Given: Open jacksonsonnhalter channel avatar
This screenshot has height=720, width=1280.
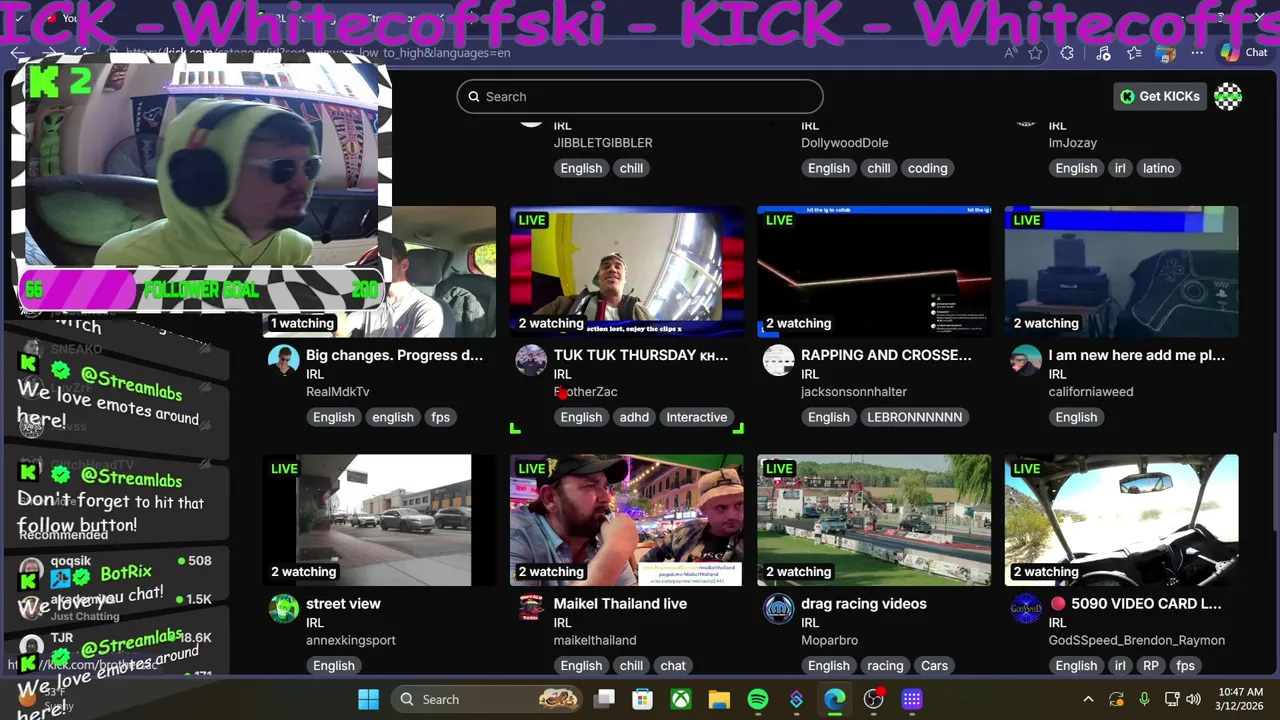Looking at the screenshot, I should [778, 360].
